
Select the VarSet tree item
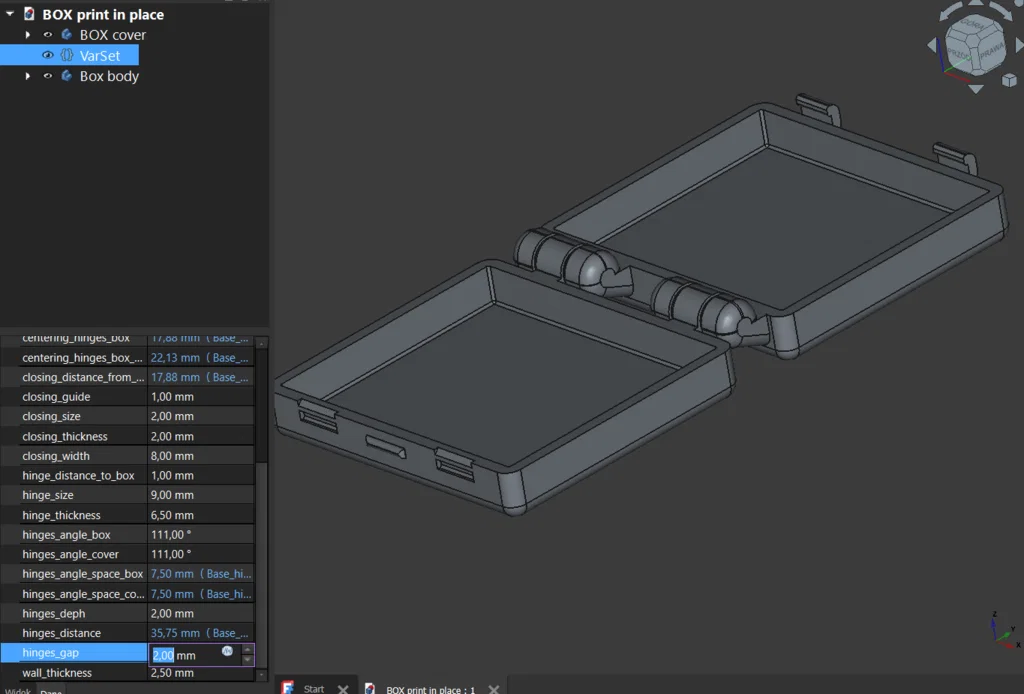point(99,55)
